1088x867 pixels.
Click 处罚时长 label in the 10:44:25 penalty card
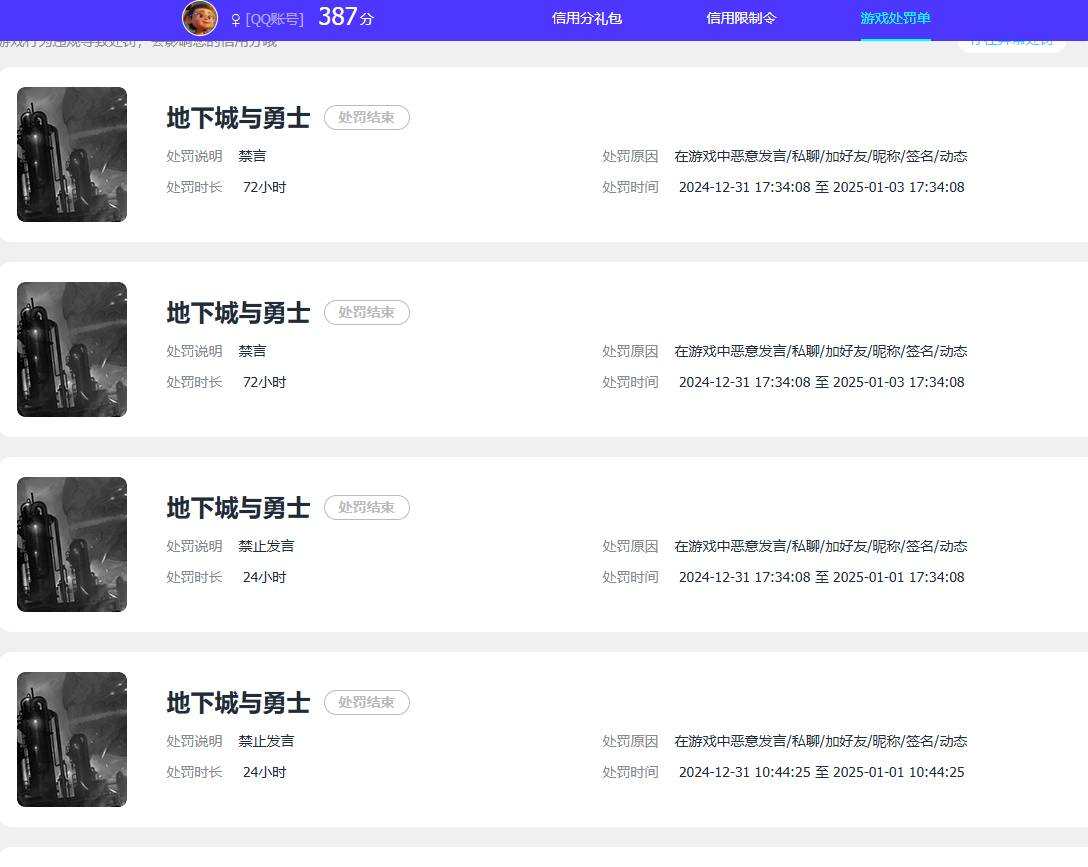pos(194,772)
